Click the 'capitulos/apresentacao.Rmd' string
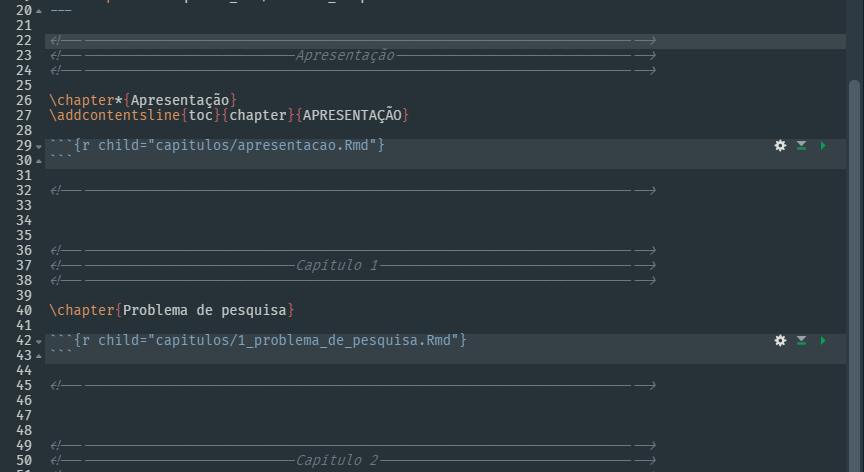Image resolution: width=864 pixels, height=472 pixels. click(262, 145)
